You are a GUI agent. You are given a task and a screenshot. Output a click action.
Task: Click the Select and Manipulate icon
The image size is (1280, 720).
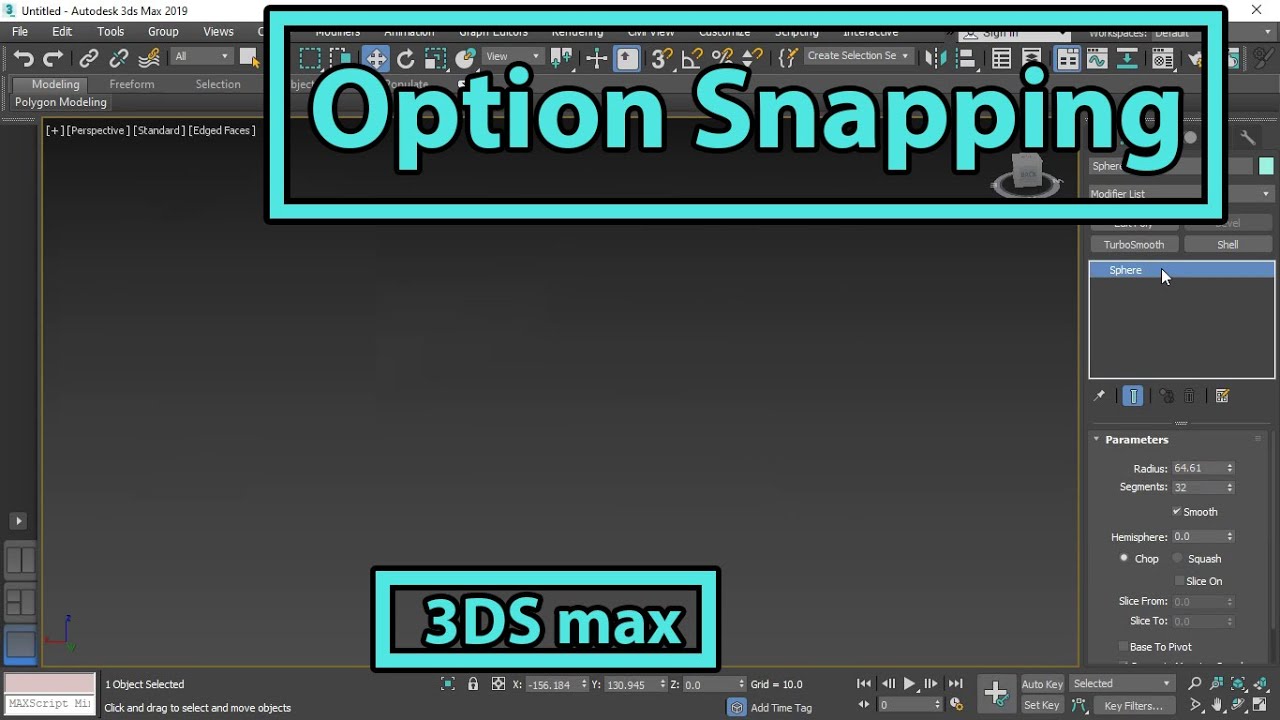[596, 58]
